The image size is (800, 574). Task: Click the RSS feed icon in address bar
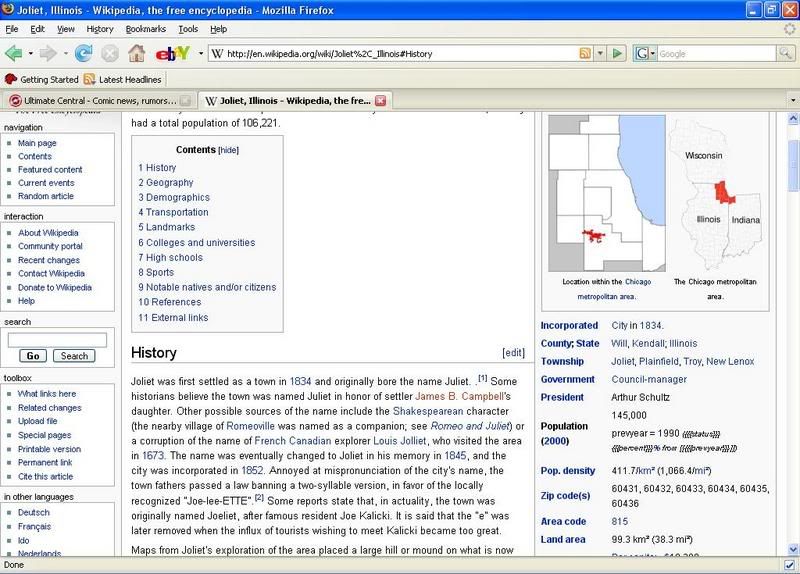tap(585, 53)
